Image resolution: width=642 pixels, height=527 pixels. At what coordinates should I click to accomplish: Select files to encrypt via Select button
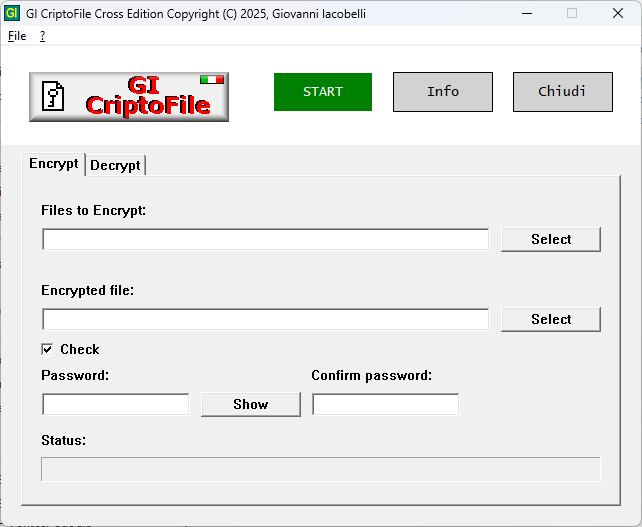coord(551,239)
